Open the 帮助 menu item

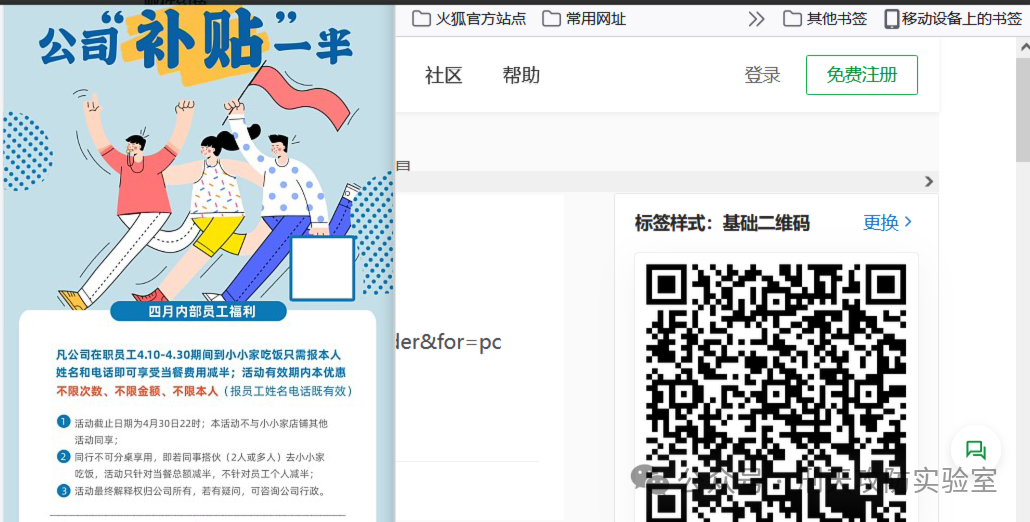click(x=521, y=75)
